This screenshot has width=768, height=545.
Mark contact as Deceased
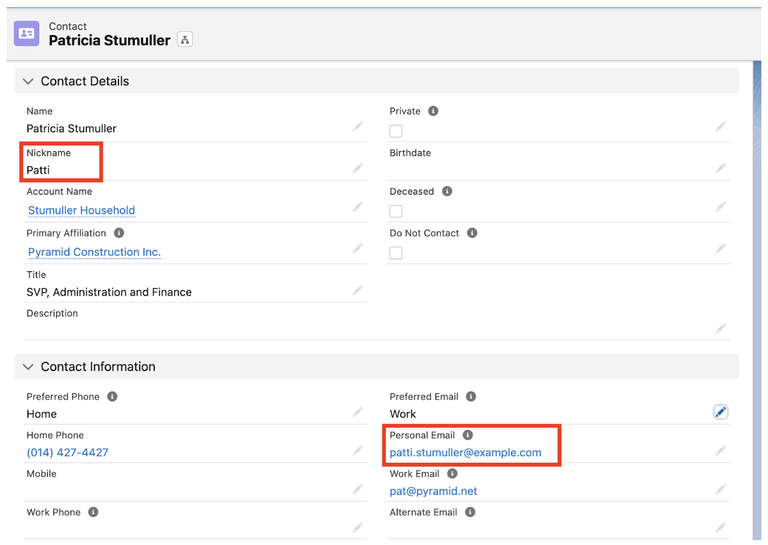point(396,211)
